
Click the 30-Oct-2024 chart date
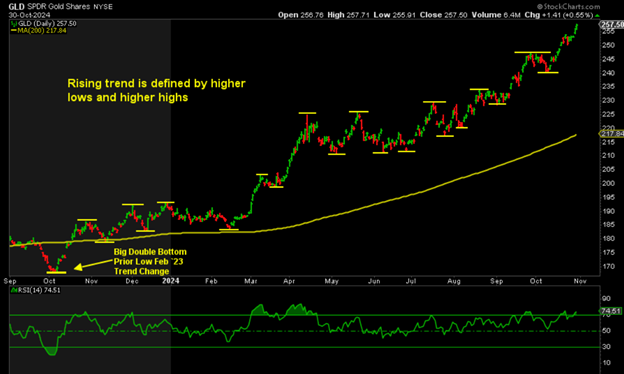[x=29, y=15]
